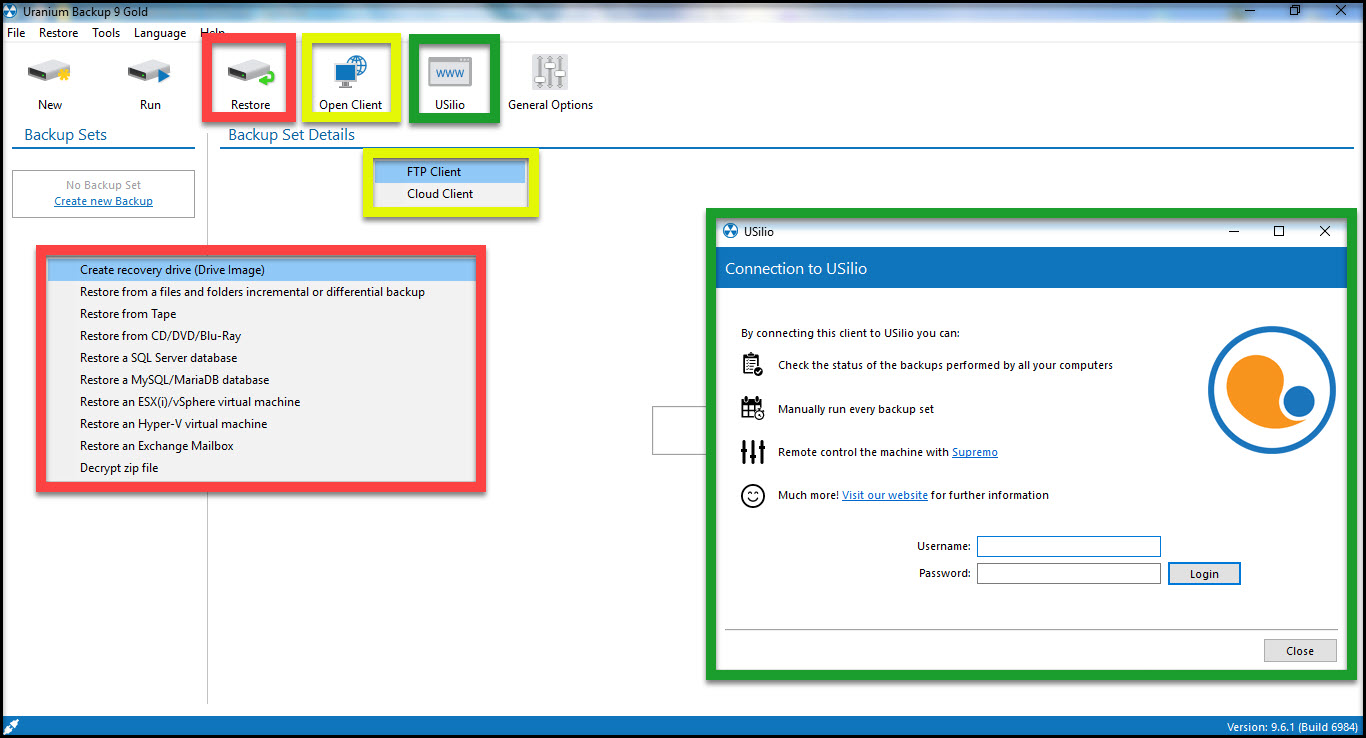Minimize the USilio dialog window

[1233, 231]
